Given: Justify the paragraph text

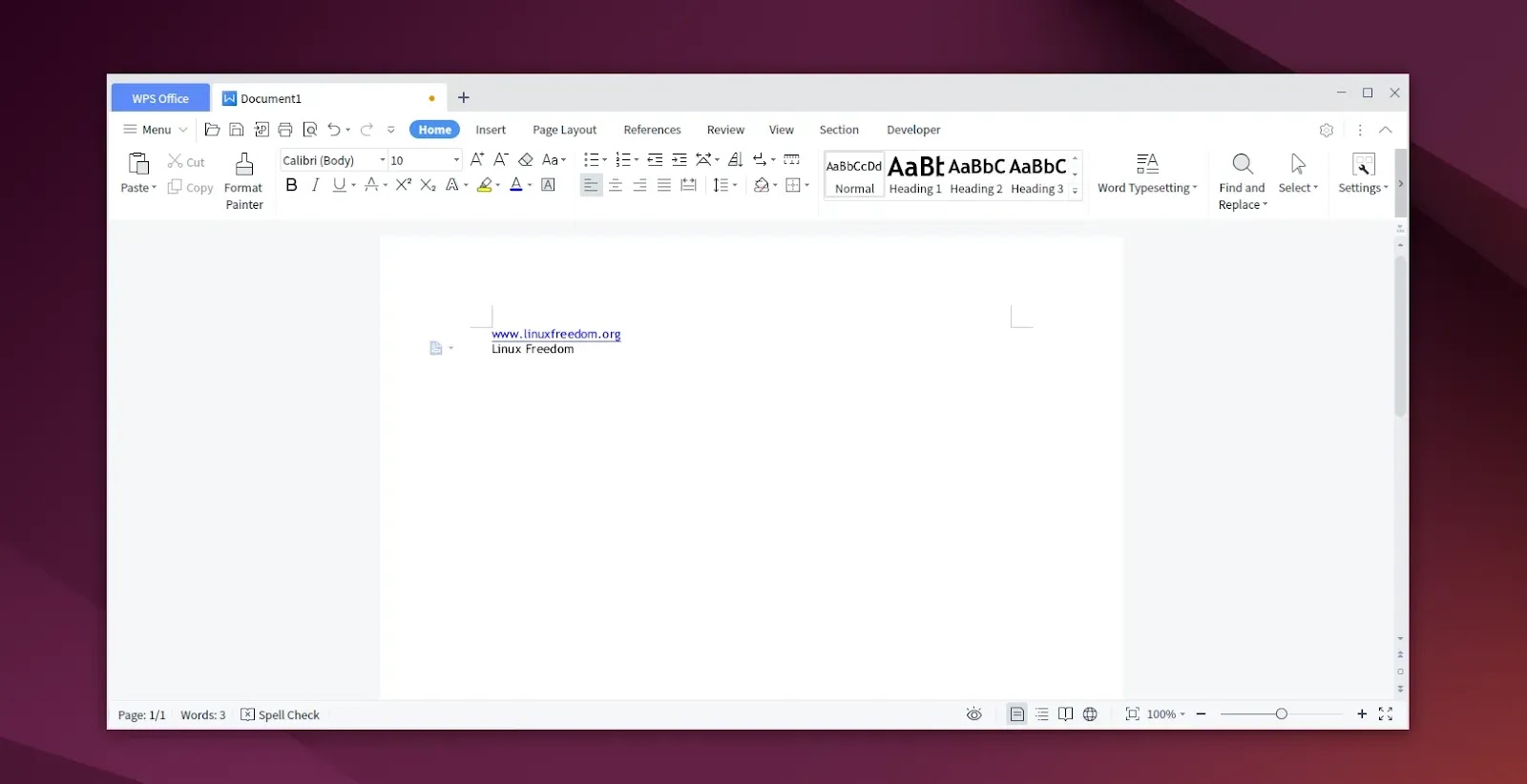Looking at the screenshot, I should pos(664,185).
